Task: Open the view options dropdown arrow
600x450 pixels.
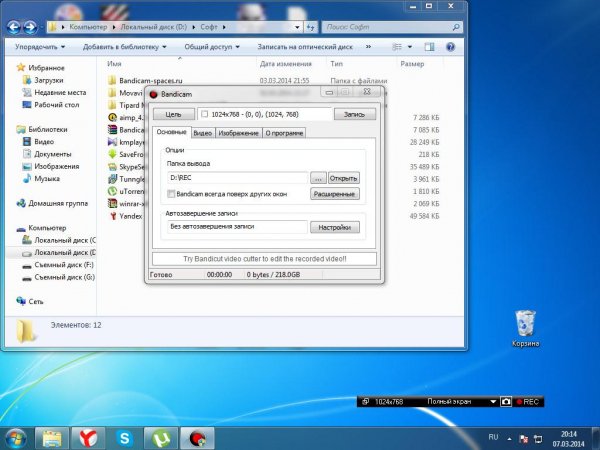Action: tap(410, 47)
